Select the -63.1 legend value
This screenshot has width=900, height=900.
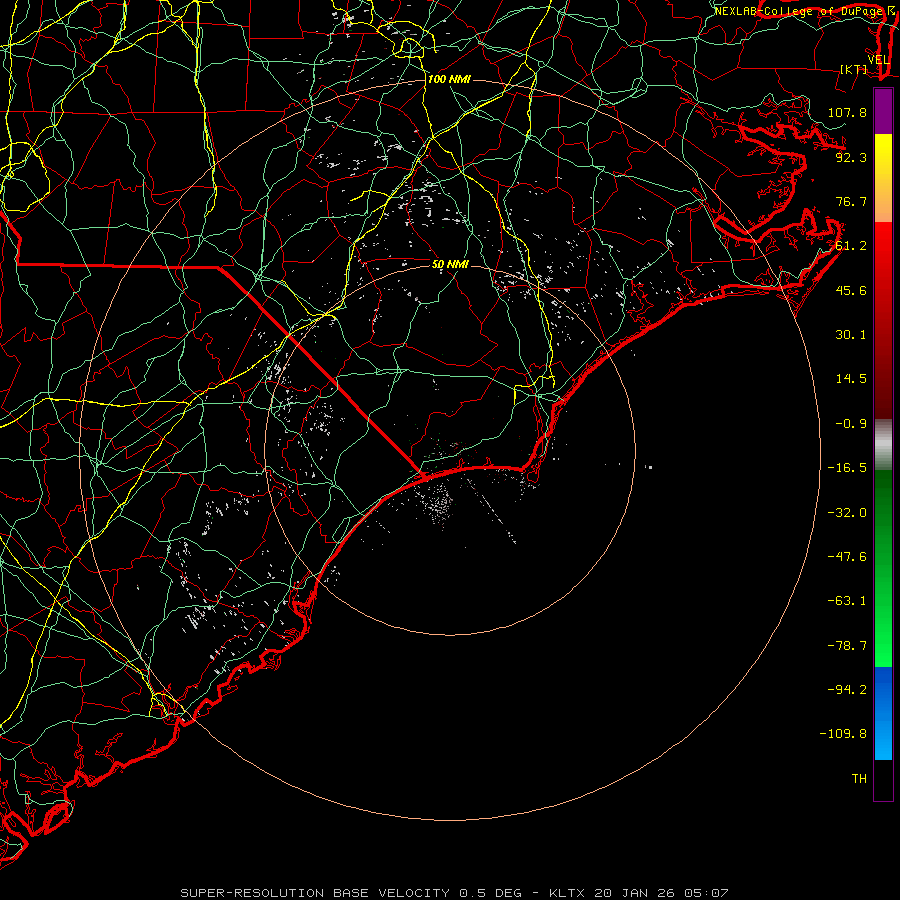pyautogui.click(x=847, y=601)
